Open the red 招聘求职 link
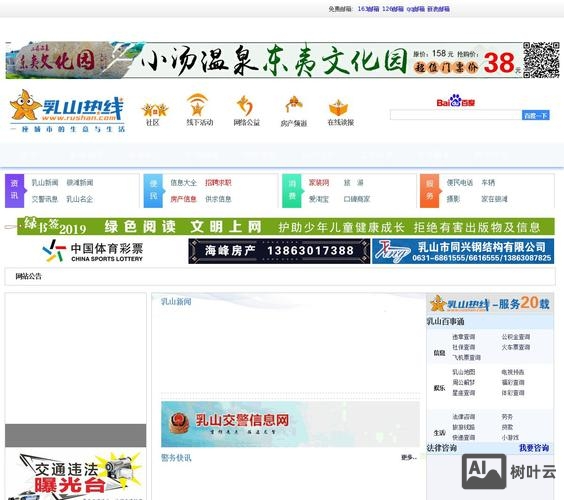The image size is (564, 500). tap(218, 183)
